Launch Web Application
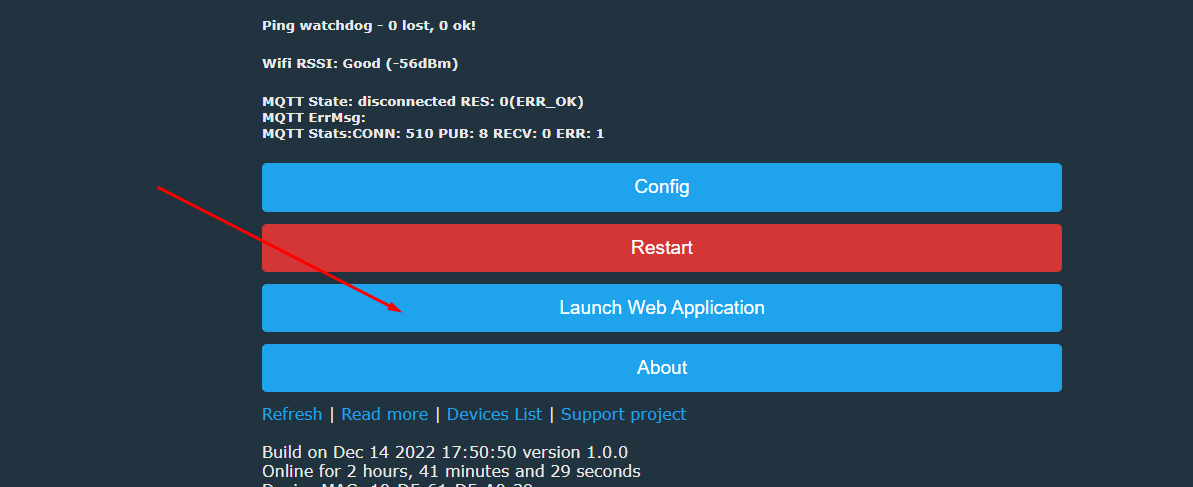1193x487 pixels. click(661, 308)
